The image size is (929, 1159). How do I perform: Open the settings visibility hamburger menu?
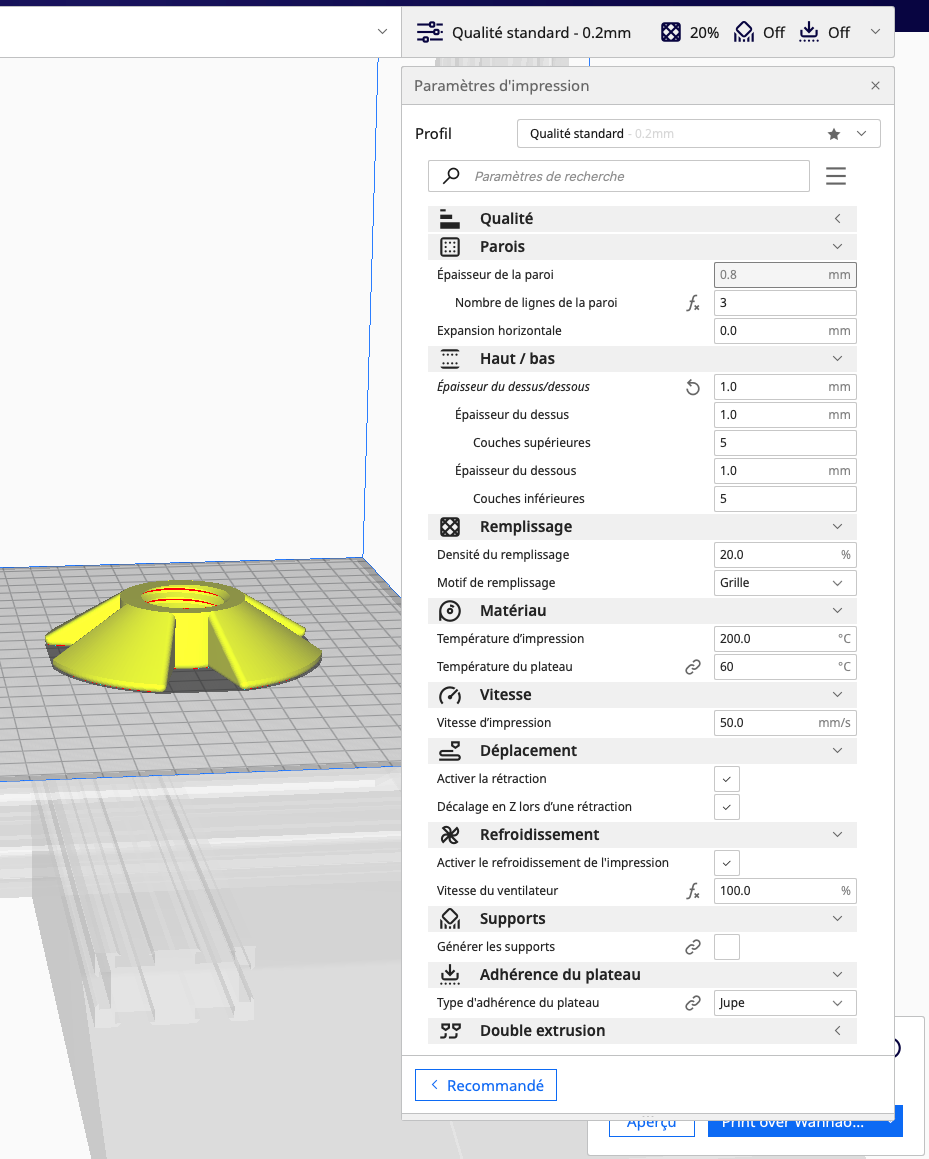(x=836, y=176)
